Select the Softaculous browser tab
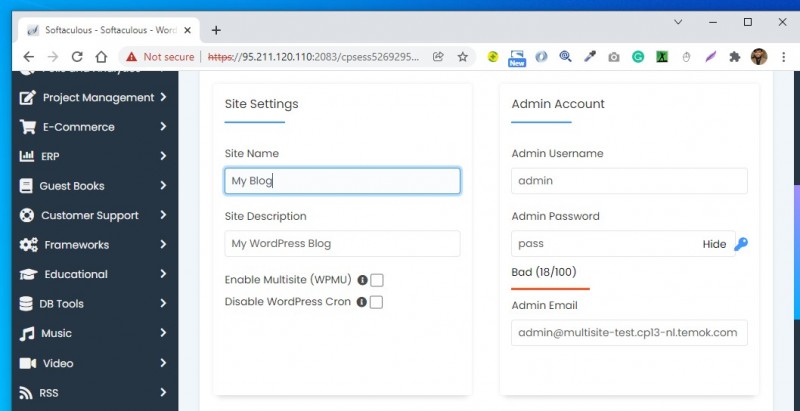Screen dimensions: 800x411 [100, 30]
